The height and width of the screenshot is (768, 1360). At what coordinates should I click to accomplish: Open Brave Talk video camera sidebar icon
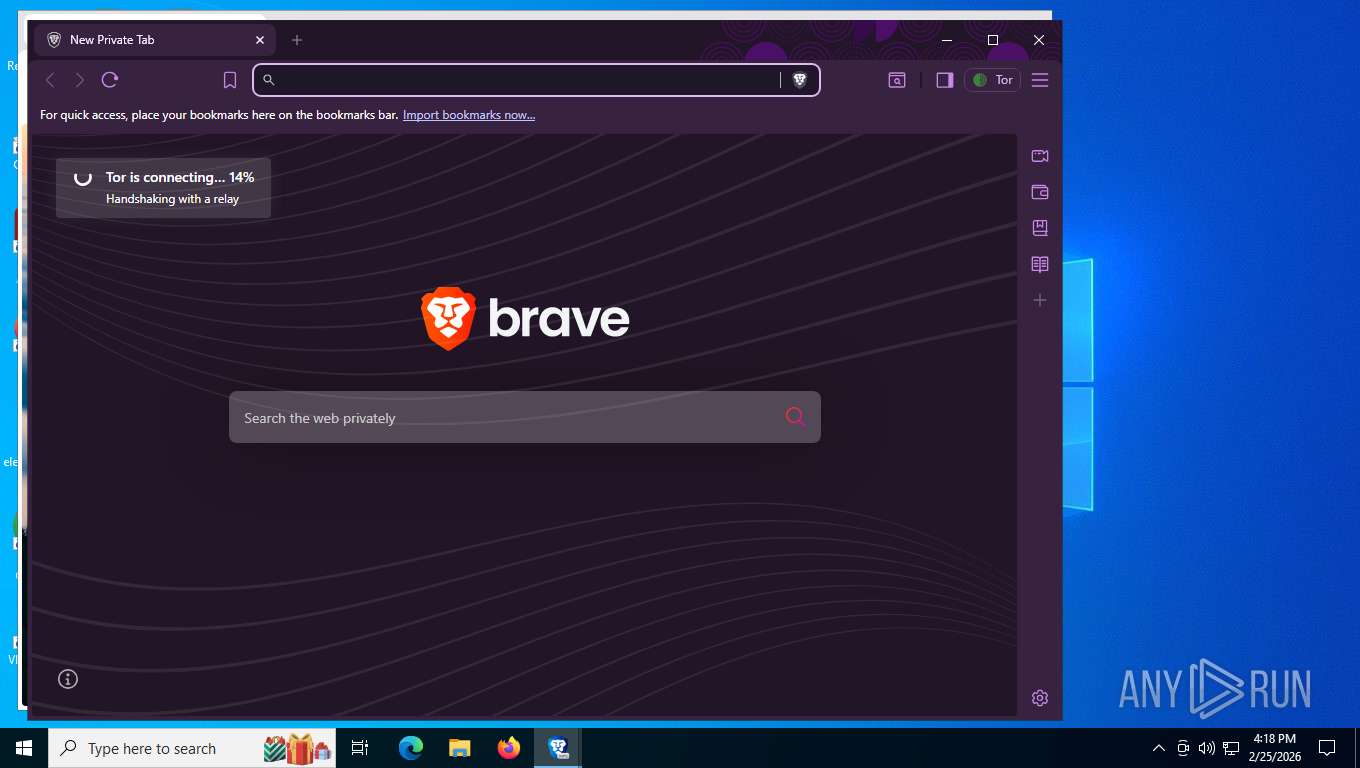[x=1040, y=156]
